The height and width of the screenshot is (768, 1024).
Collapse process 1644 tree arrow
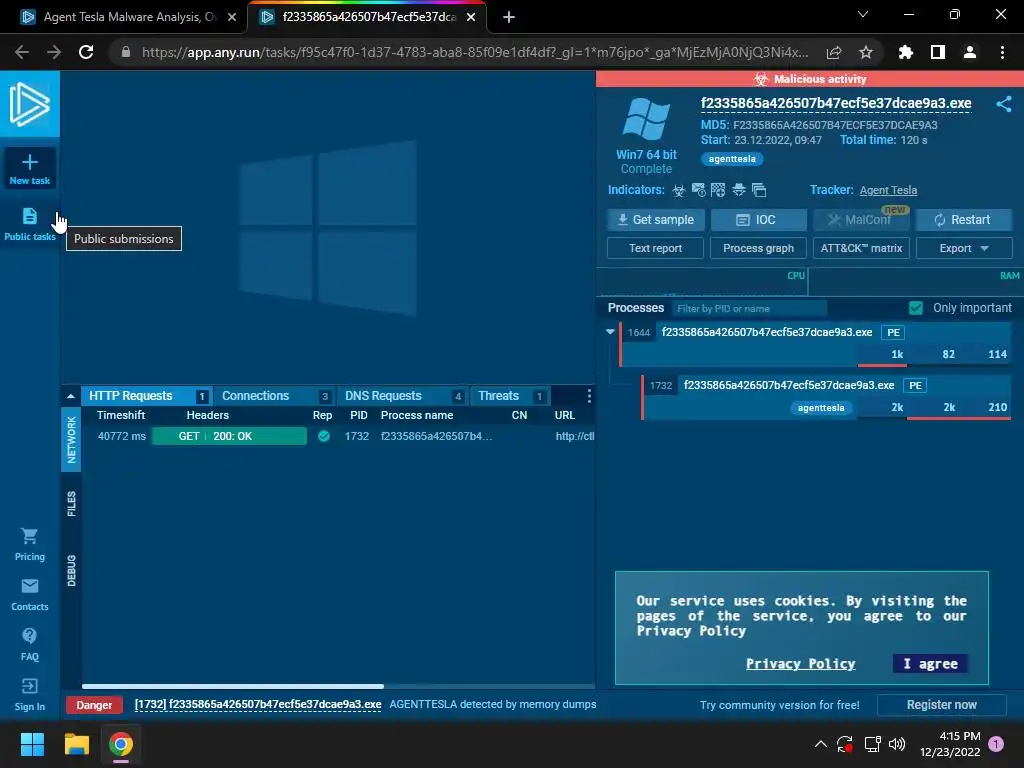pos(611,332)
